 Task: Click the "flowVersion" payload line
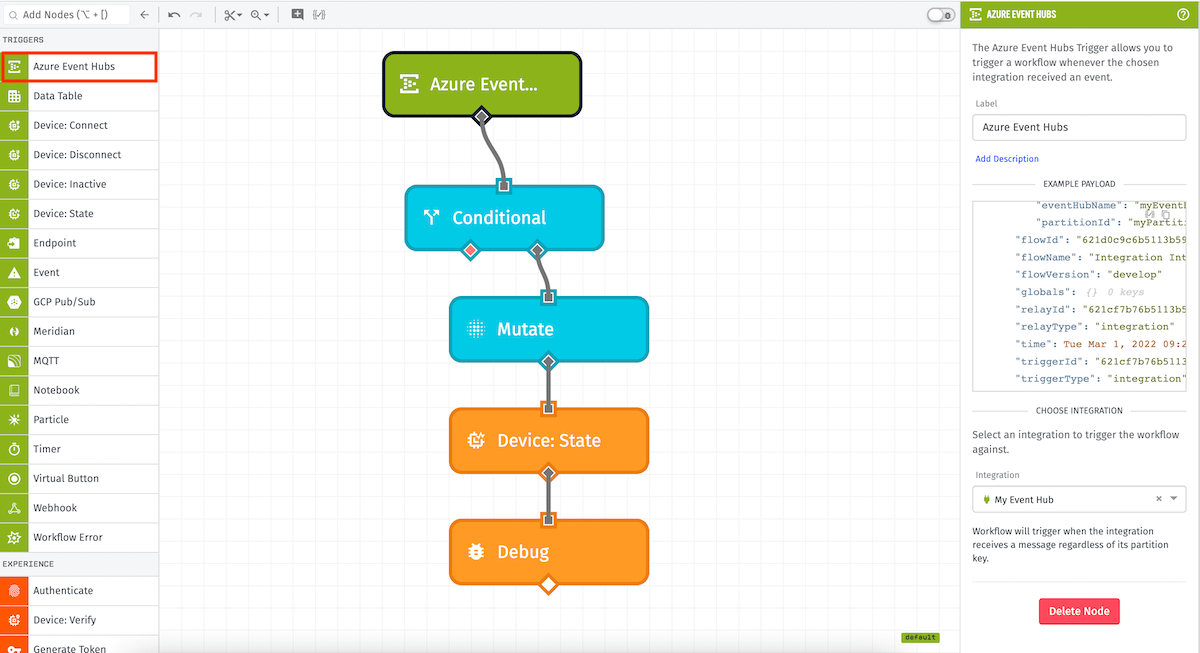point(1089,274)
